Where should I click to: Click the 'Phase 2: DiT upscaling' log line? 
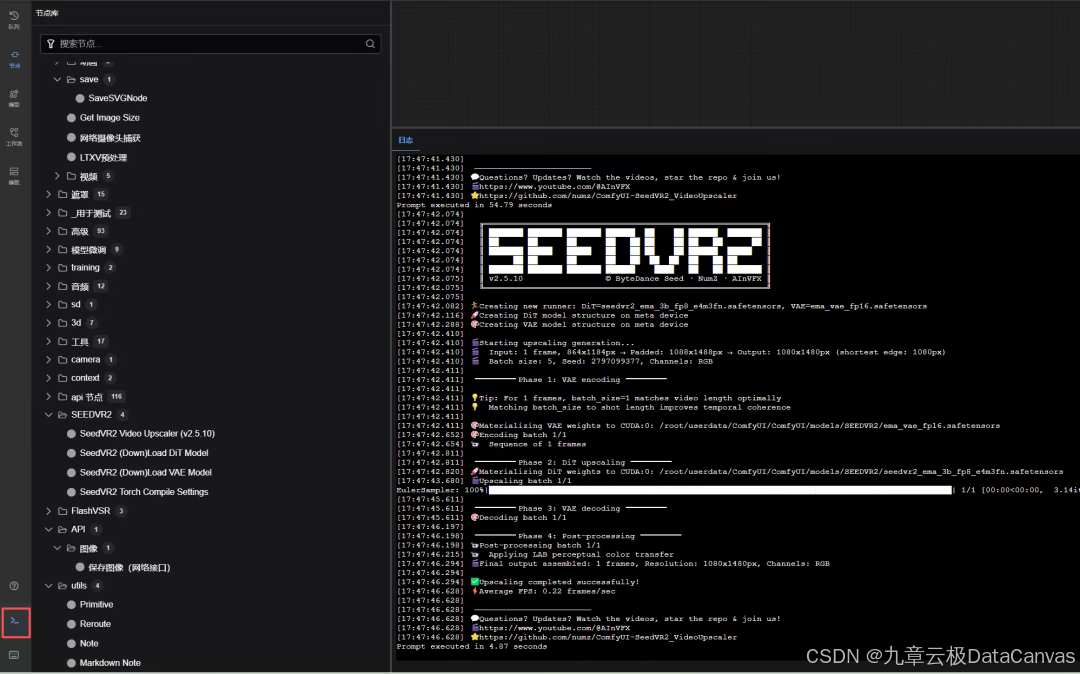click(572, 463)
